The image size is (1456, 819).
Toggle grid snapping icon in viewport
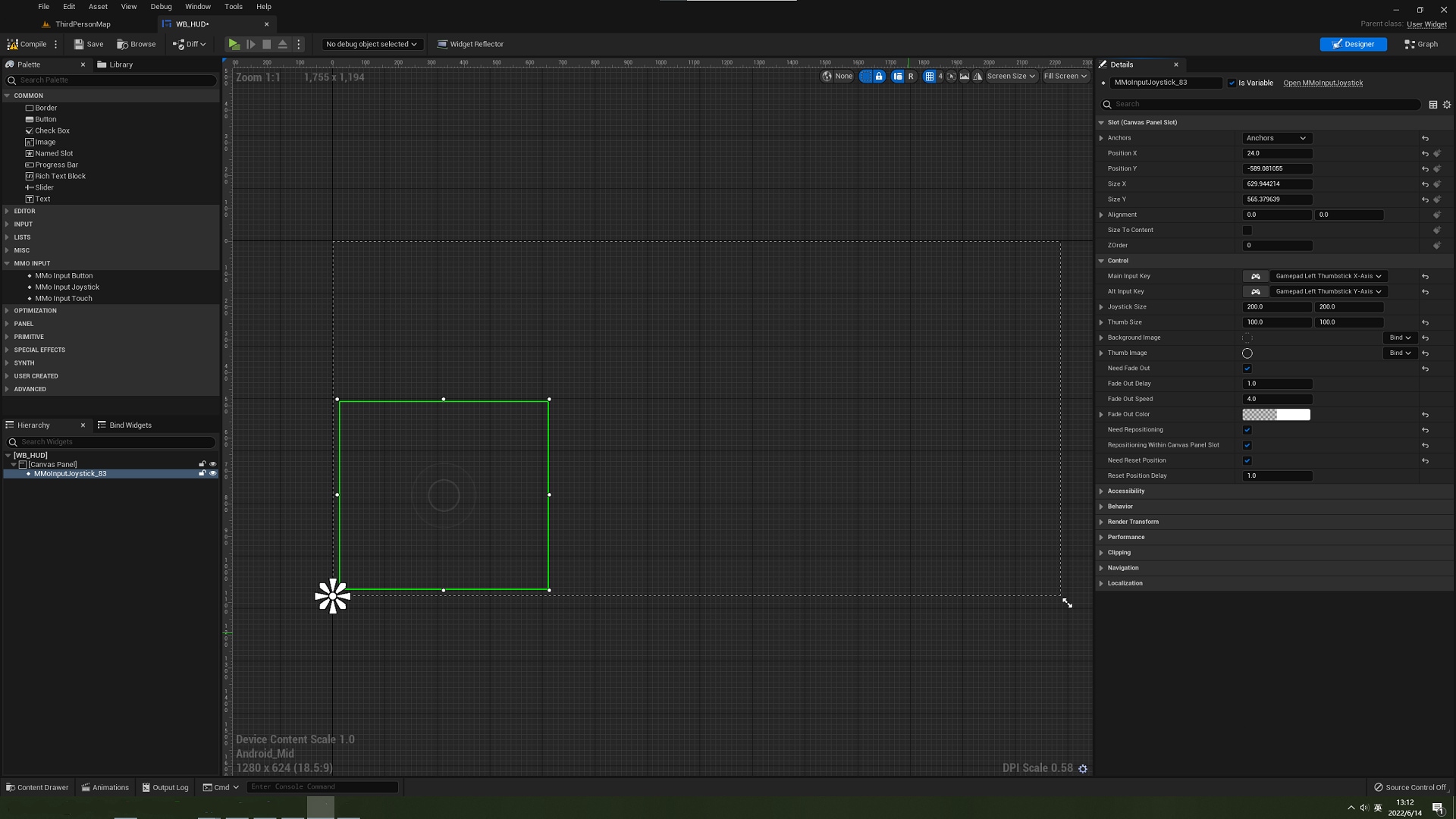(x=929, y=76)
